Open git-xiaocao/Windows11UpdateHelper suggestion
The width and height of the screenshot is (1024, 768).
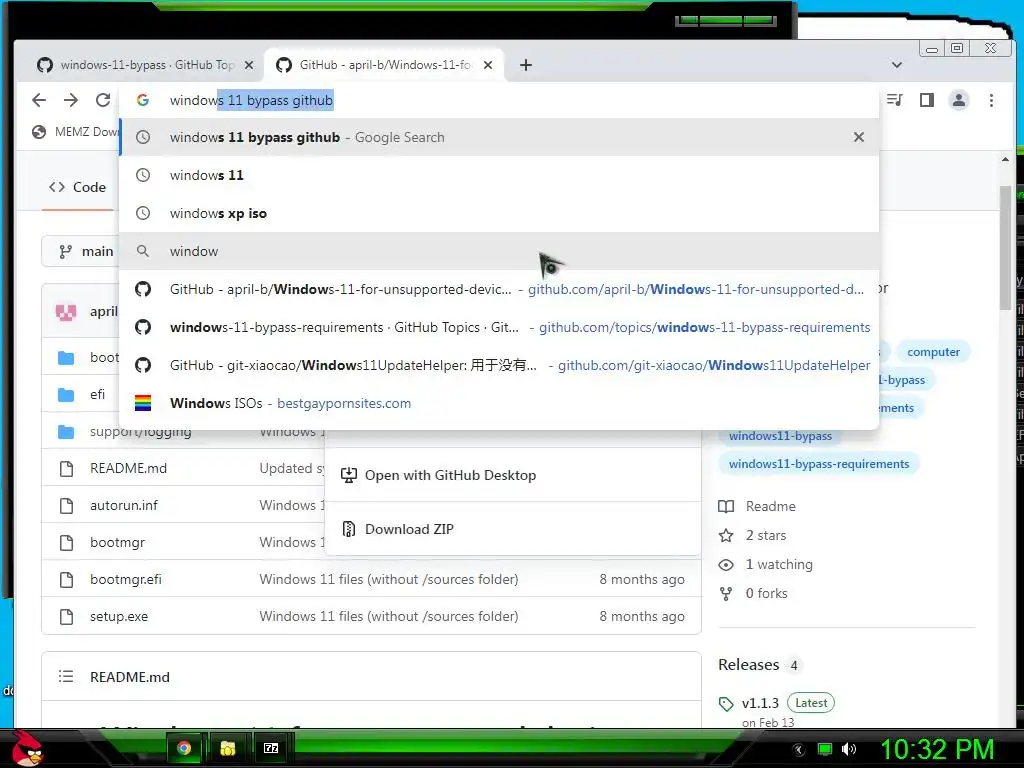pyautogui.click(x=500, y=364)
